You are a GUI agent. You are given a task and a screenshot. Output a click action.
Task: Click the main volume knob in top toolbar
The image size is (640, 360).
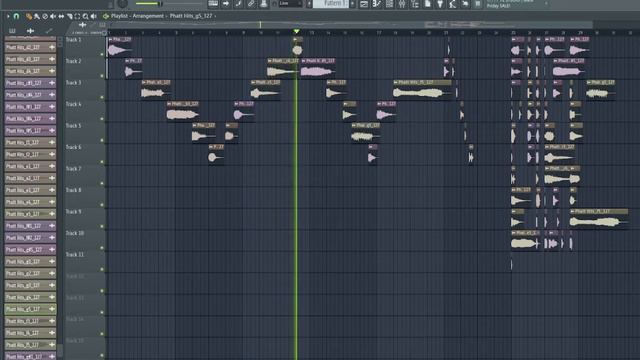122,4
